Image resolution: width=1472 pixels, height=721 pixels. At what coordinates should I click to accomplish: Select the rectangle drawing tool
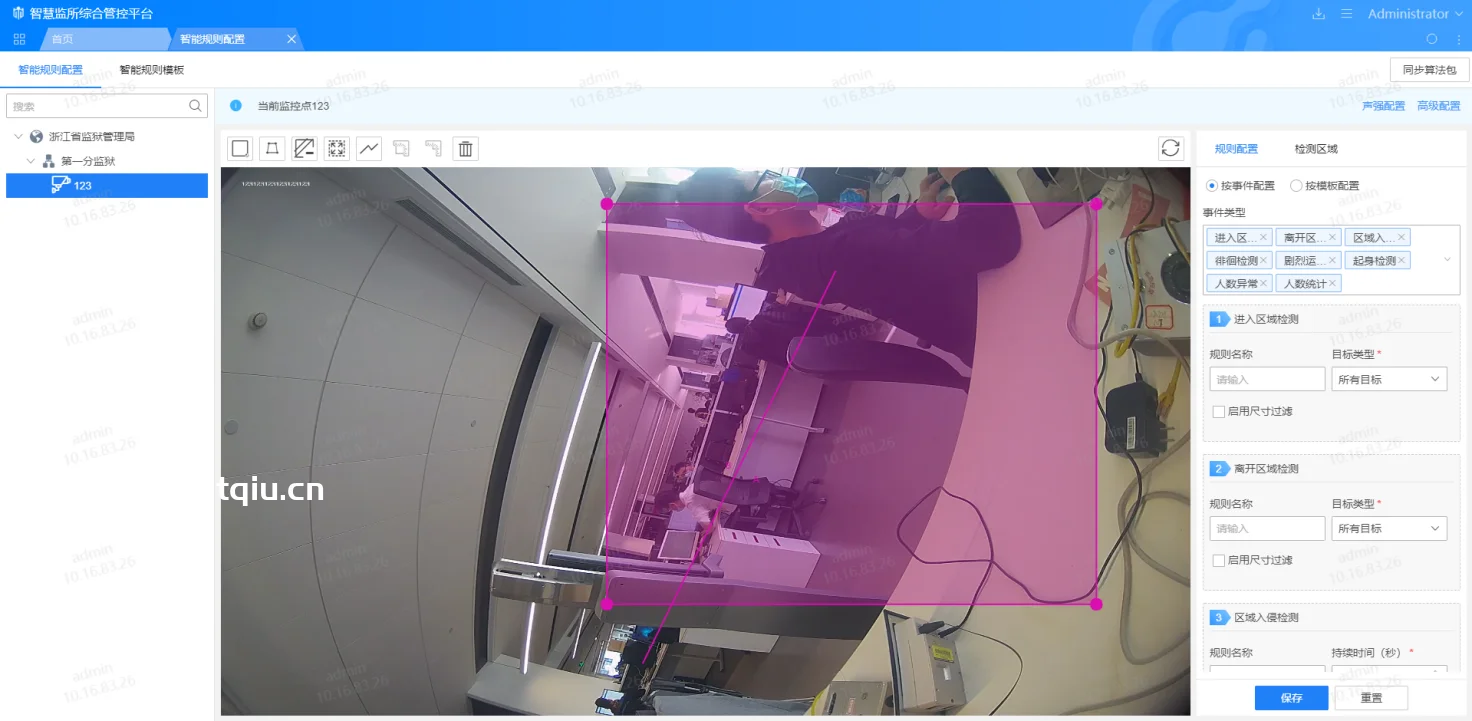[240, 149]
